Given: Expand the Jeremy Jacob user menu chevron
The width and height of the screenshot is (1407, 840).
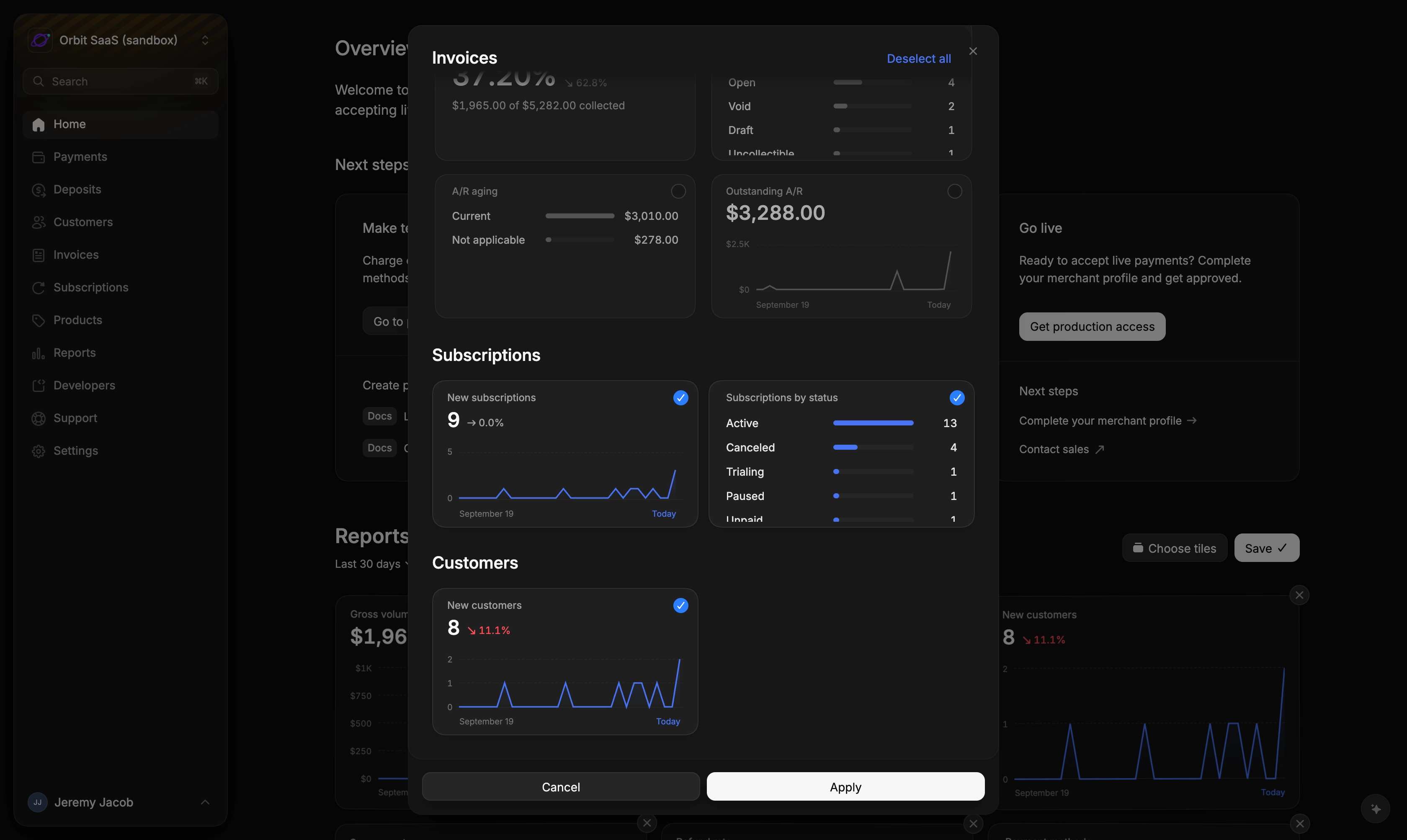Looking at the screenshot, I should point(205,802).
